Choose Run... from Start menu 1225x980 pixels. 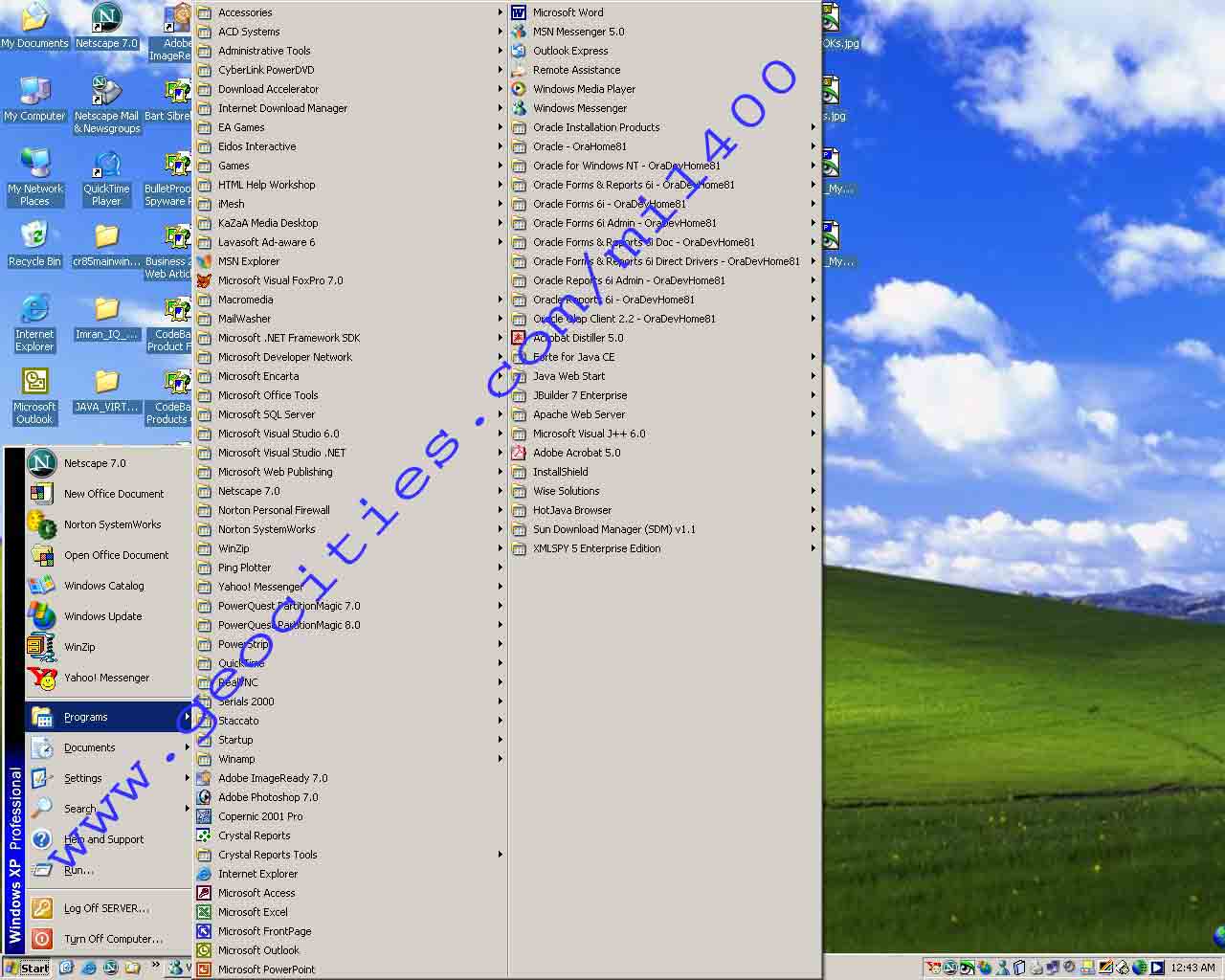pyautogui.click(x=108, y=870)
